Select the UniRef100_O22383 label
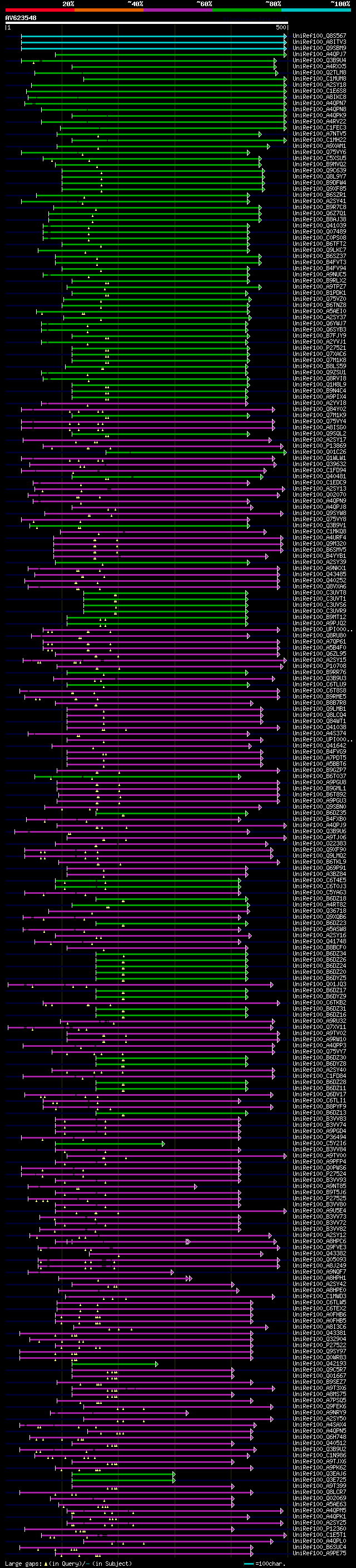Screen dimensions: 356x1568 pyautogui.click(x=319, y=844)
